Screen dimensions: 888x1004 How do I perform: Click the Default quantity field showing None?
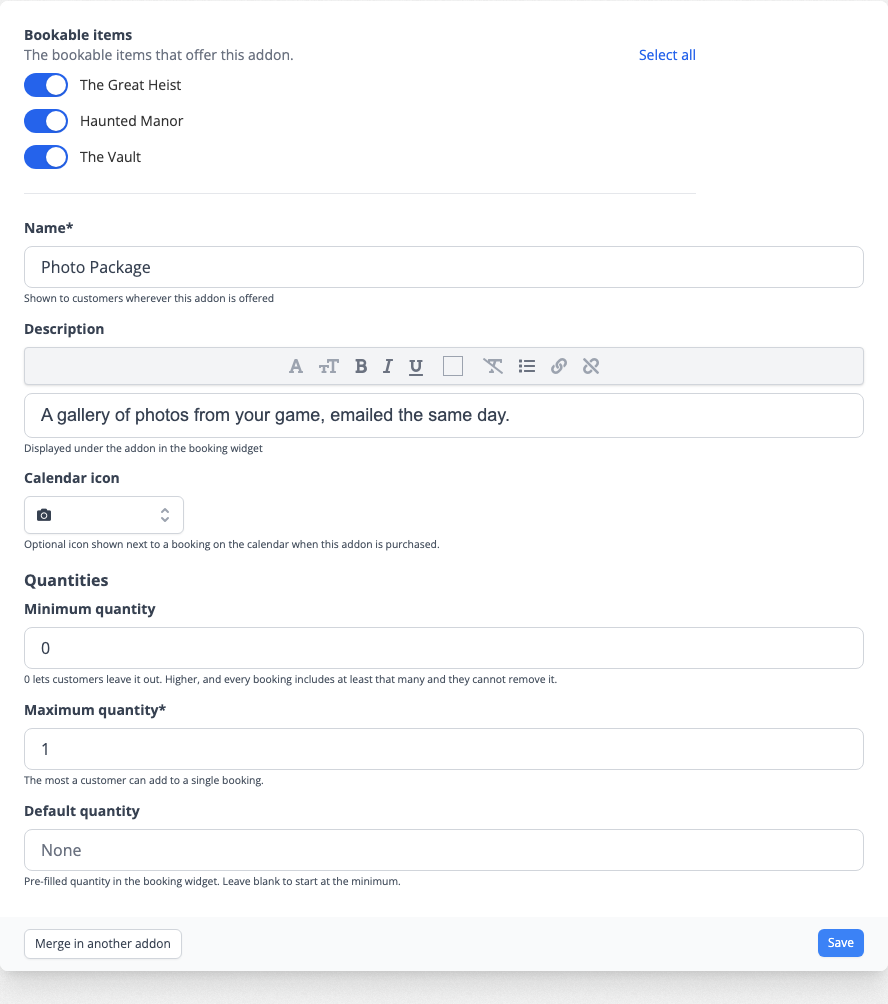coord(444,850)
